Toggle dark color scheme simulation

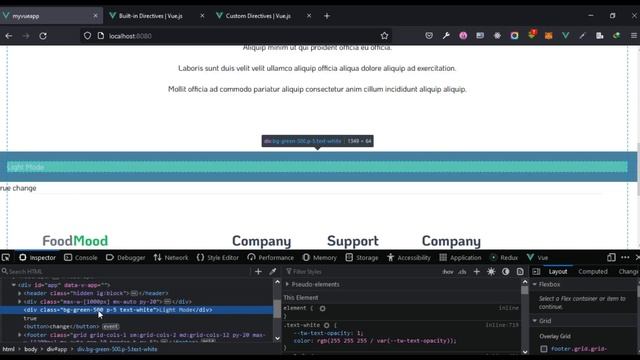tap(505, 271)
